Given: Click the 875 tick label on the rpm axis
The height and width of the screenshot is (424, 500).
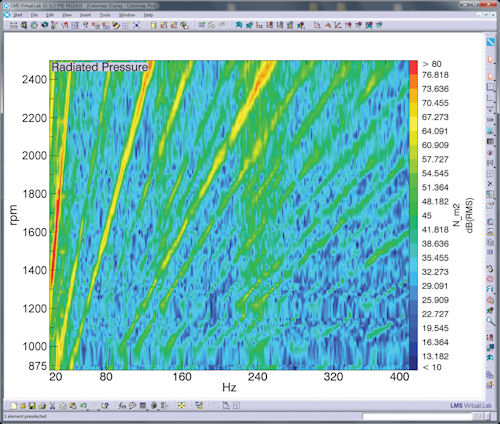Looking at the screenshot, I should click(38, 366).
